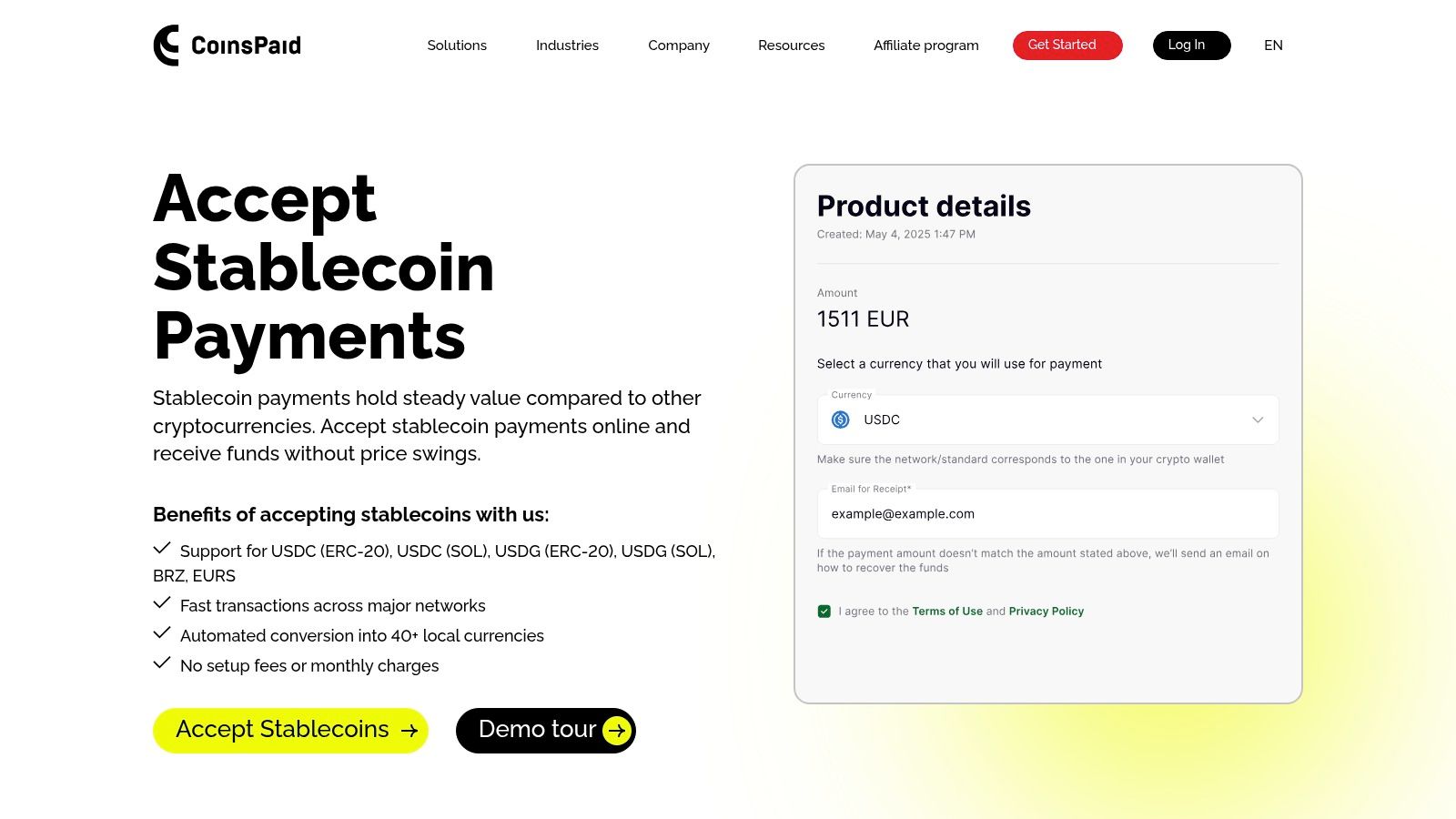Open the Industries dropdown

(x=567, y=45)
